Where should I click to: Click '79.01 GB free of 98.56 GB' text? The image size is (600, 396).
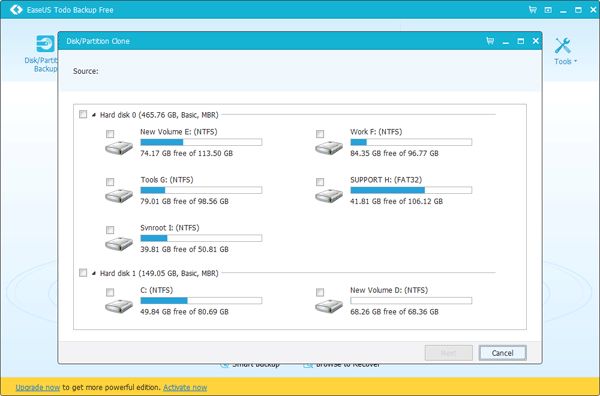(x=184, y=201)
